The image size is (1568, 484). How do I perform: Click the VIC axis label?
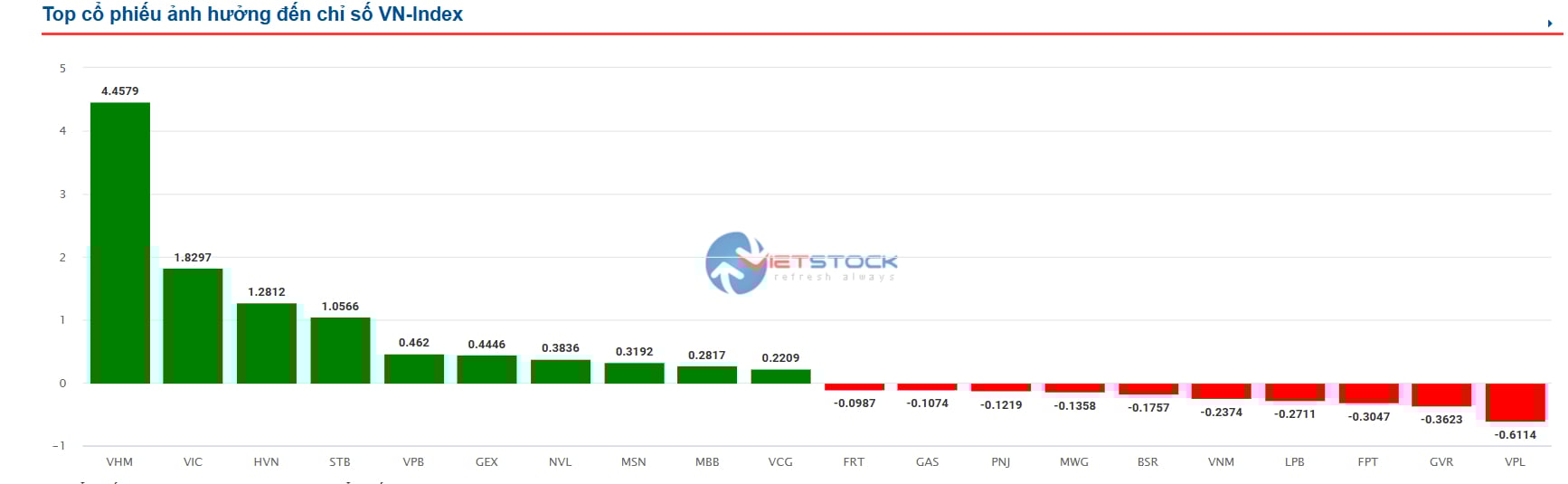coord(193,462)
